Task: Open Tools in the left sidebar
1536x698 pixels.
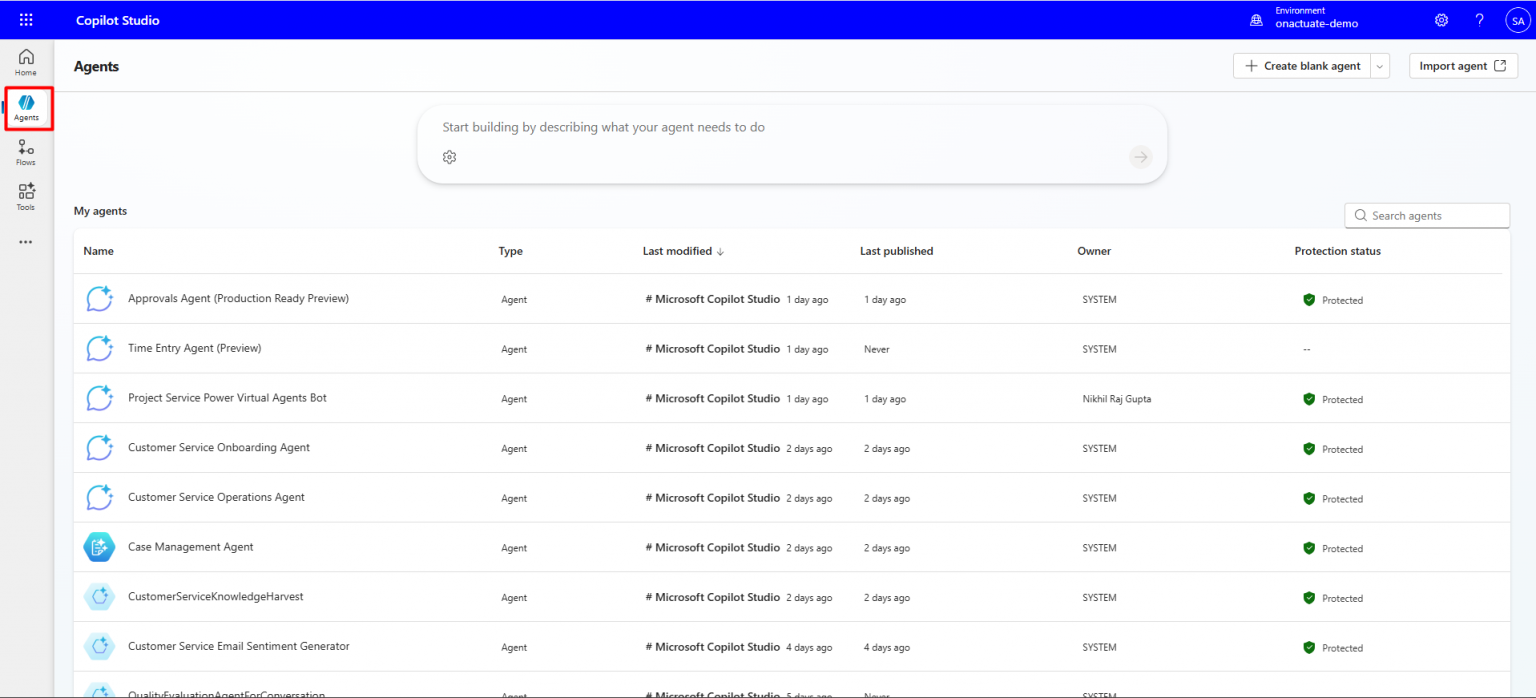Action: click(x=26, y=197)
